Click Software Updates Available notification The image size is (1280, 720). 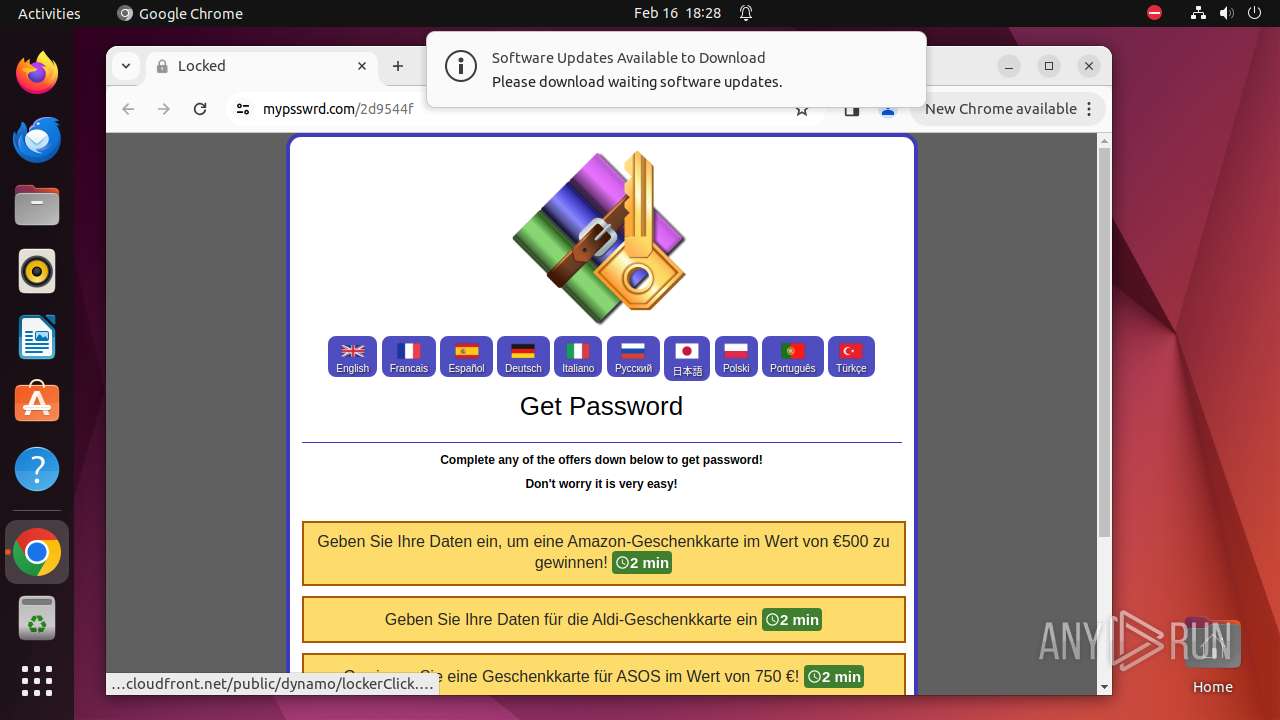(676, 69)
